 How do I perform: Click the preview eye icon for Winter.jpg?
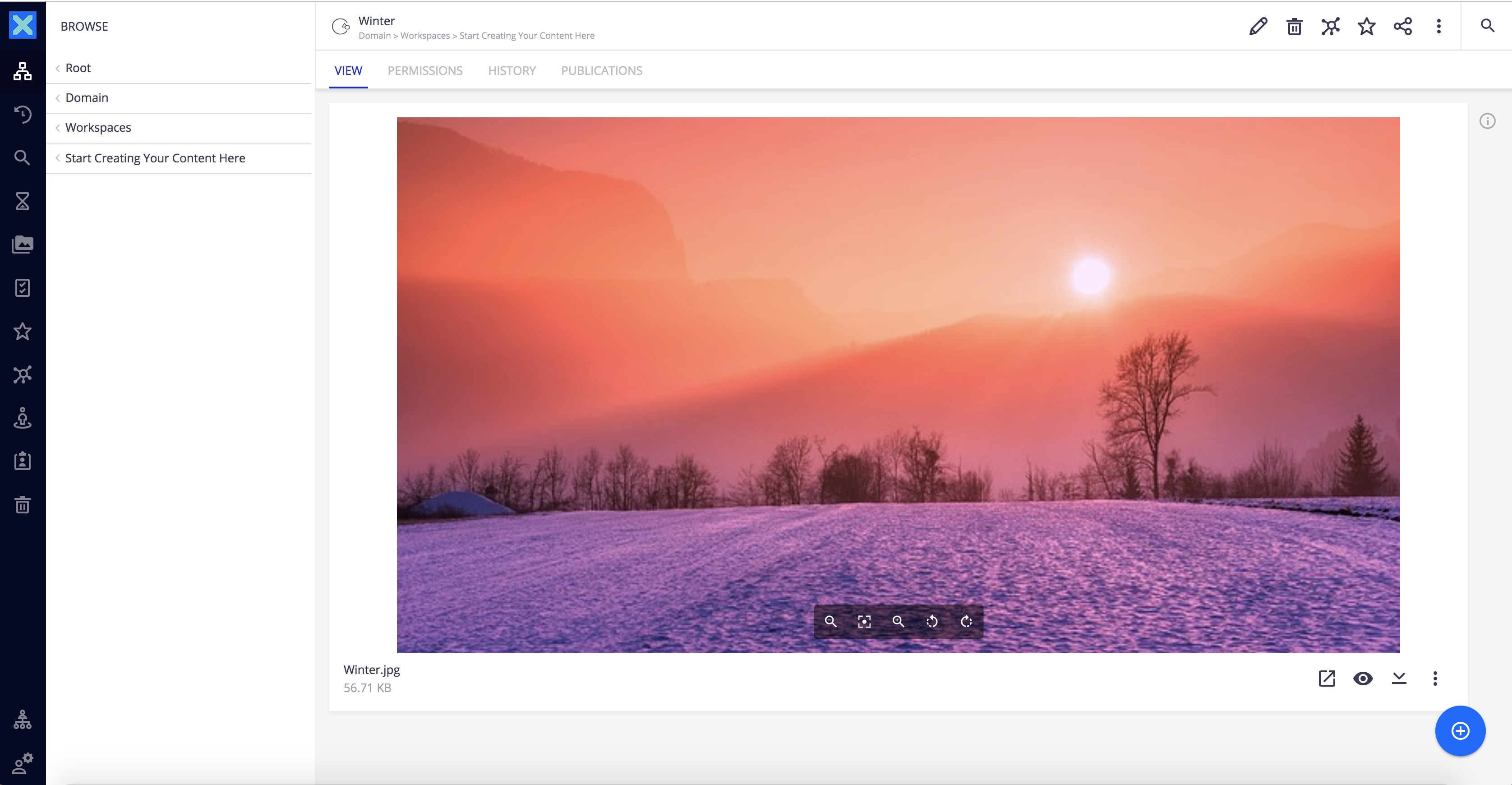(1363, 679)
